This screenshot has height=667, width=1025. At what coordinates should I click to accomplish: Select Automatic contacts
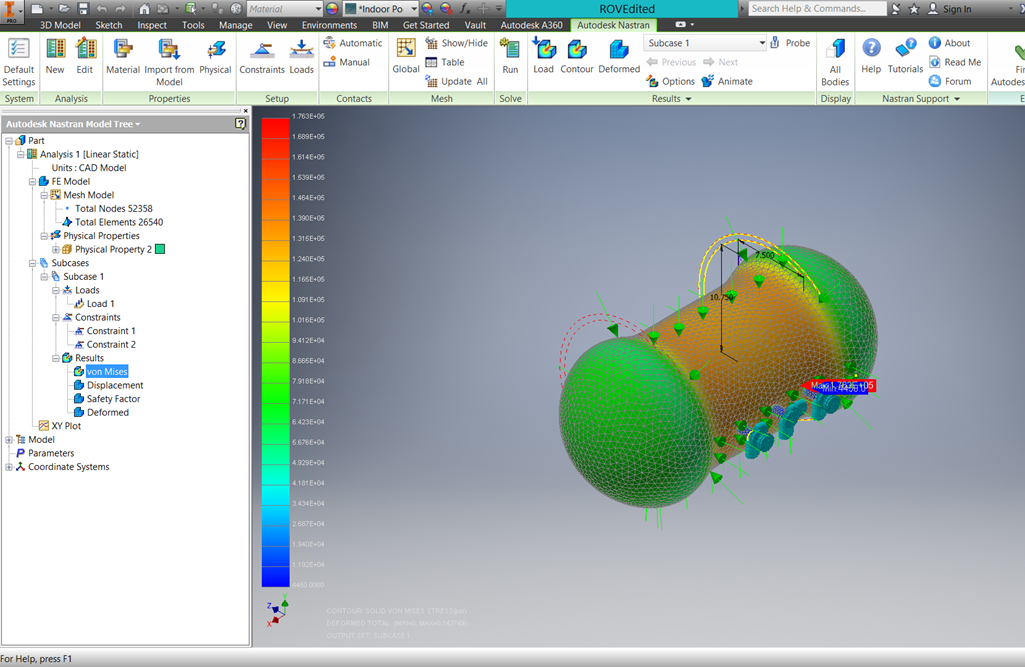(352, 43)
